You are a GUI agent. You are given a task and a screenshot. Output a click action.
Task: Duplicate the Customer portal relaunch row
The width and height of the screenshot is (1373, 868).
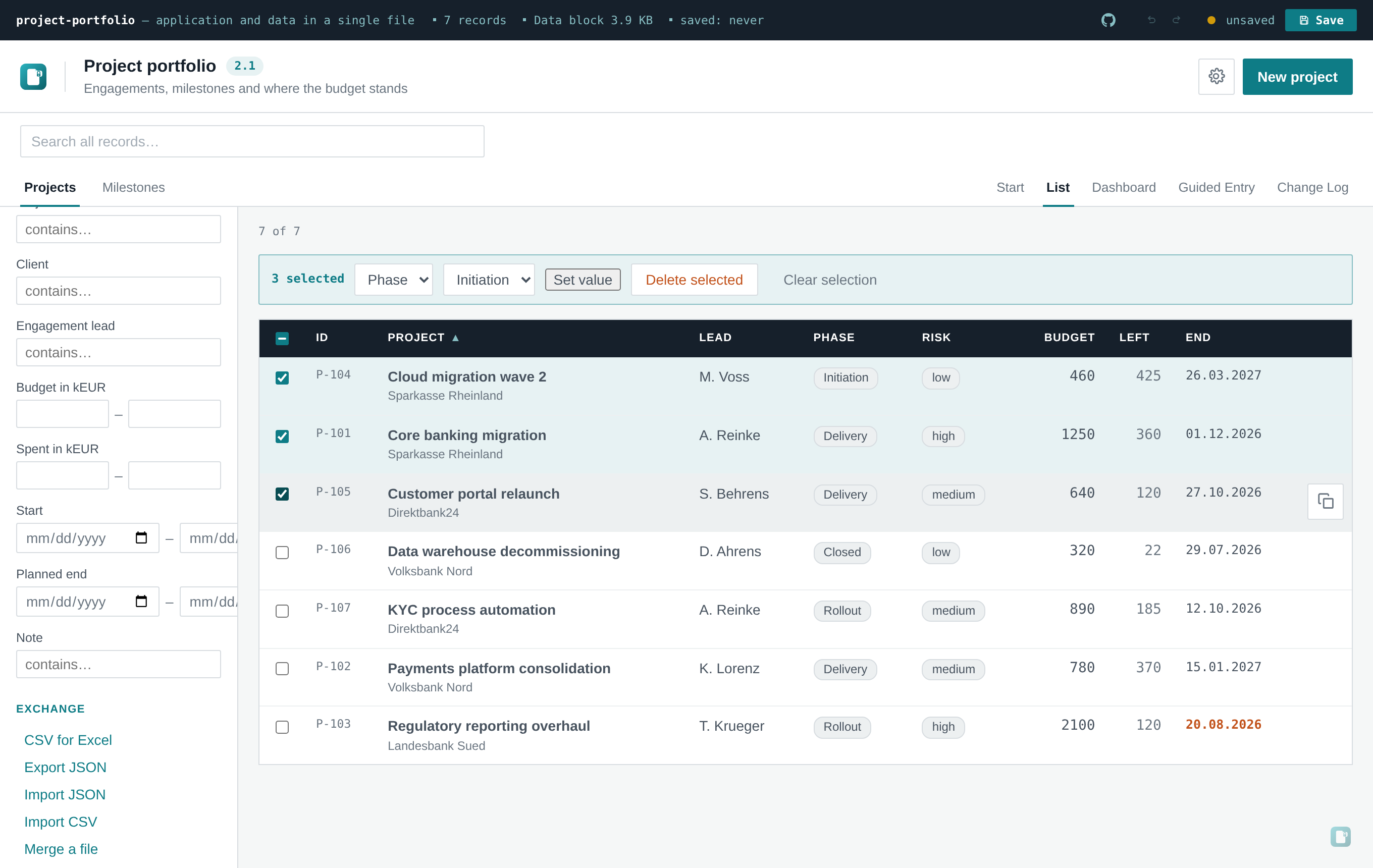(1325, 501)
